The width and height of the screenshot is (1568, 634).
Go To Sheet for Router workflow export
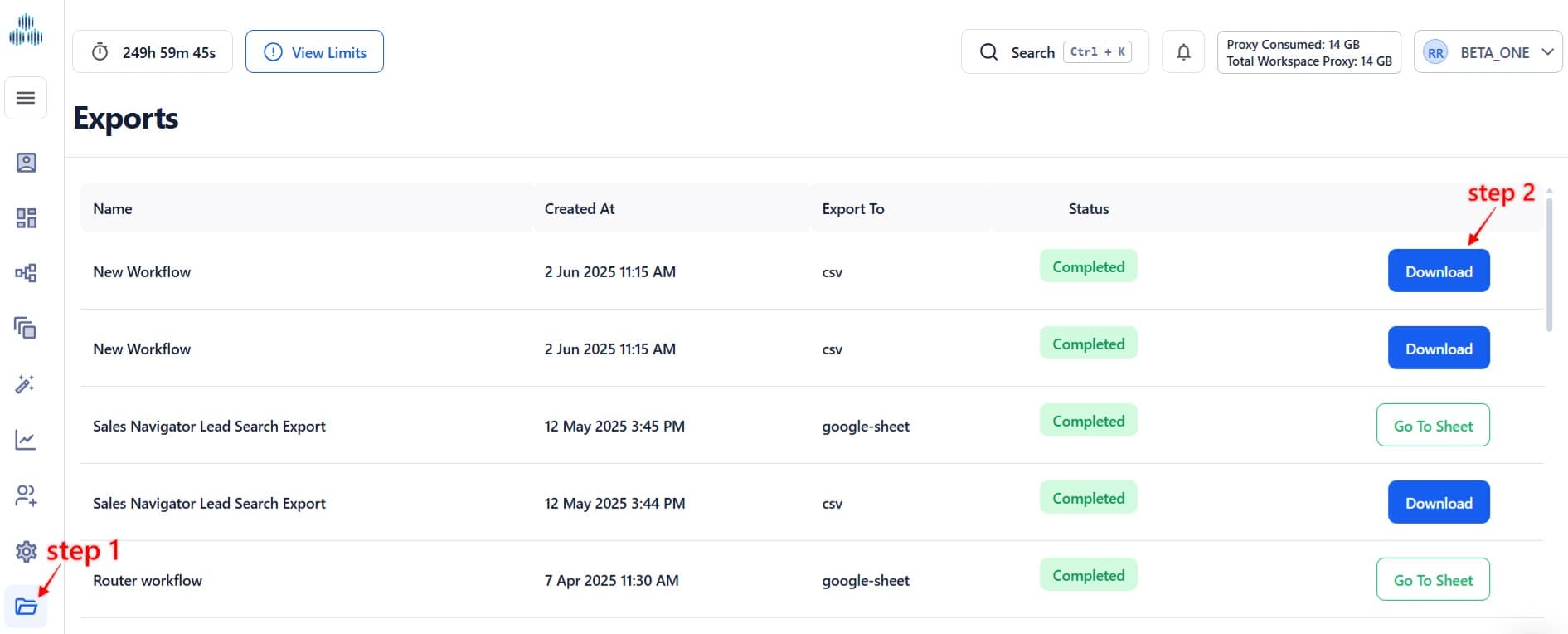point(1432,580)
